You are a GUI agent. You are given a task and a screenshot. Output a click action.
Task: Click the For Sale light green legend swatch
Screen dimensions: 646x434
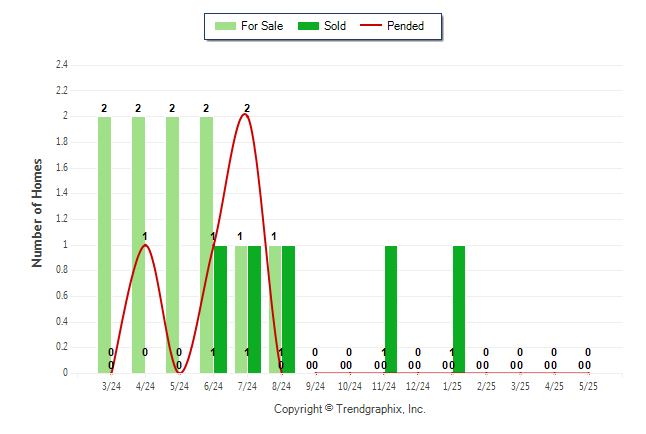[225, 26]
